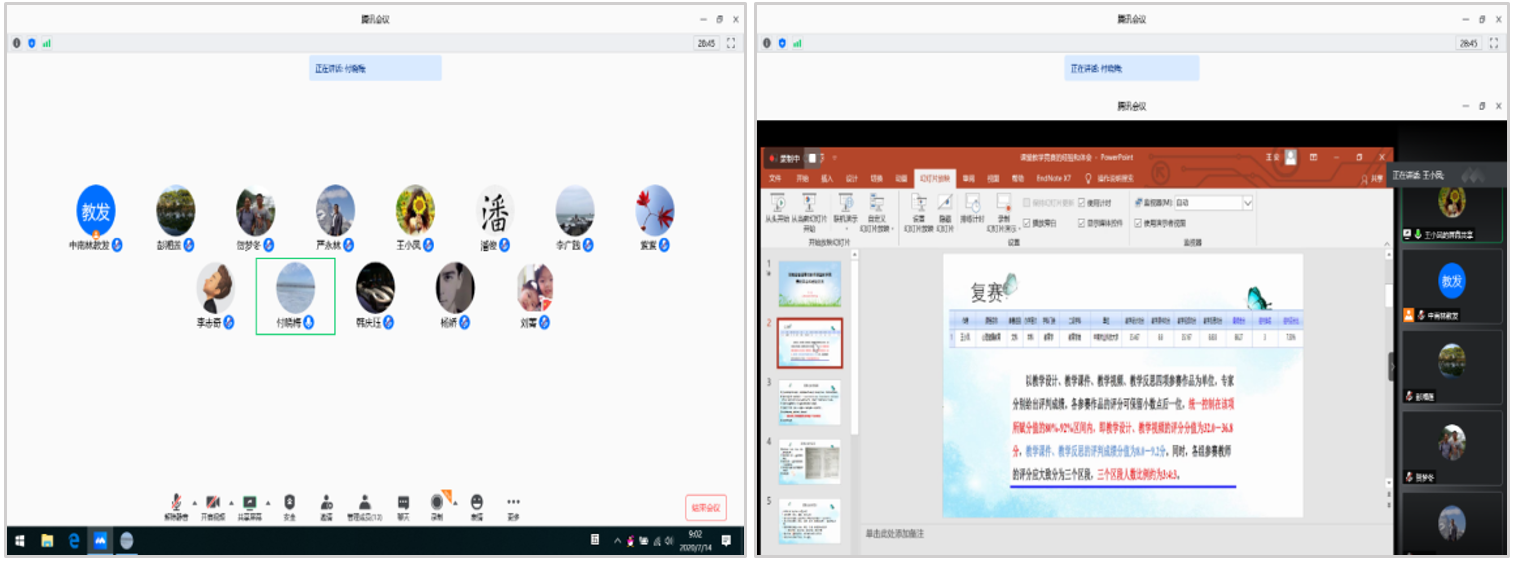The image size is (1515, 562).
Task: Switch to PowerPoint Design (设计) tab
Action: (852, 178)
